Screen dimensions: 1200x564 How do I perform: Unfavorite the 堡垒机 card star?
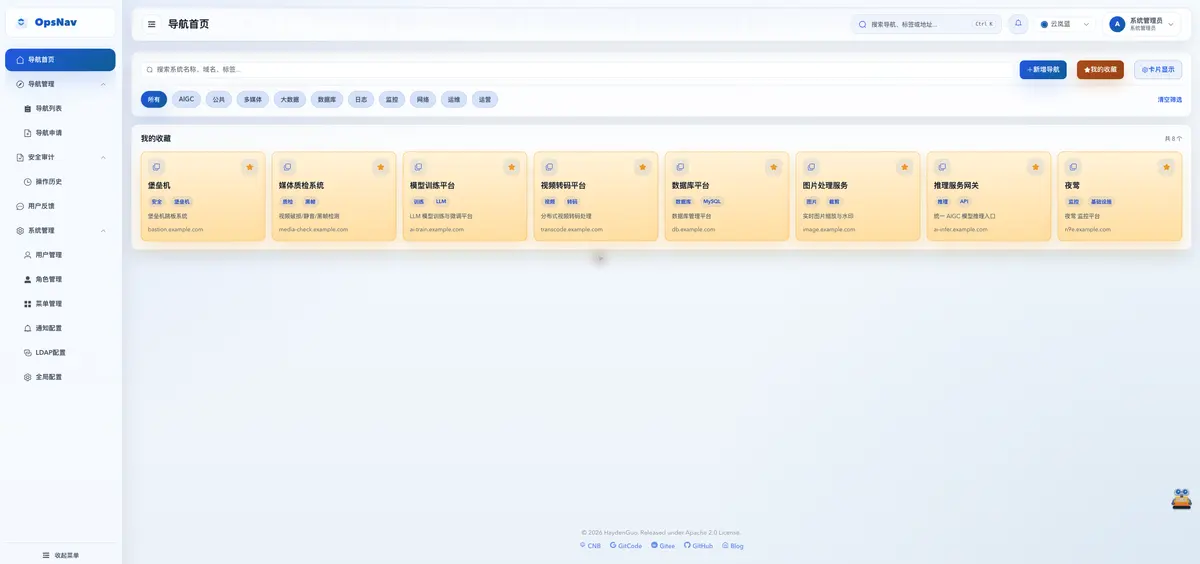(249, 167)
